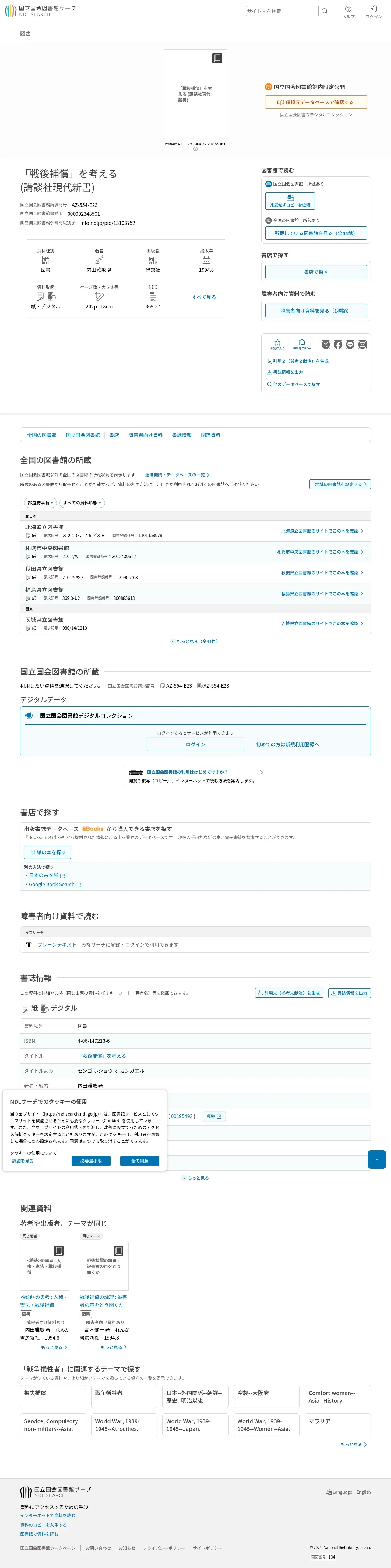Share this book on Facebook
Viewport: 391px width, 1568px height.
(338, 345)
